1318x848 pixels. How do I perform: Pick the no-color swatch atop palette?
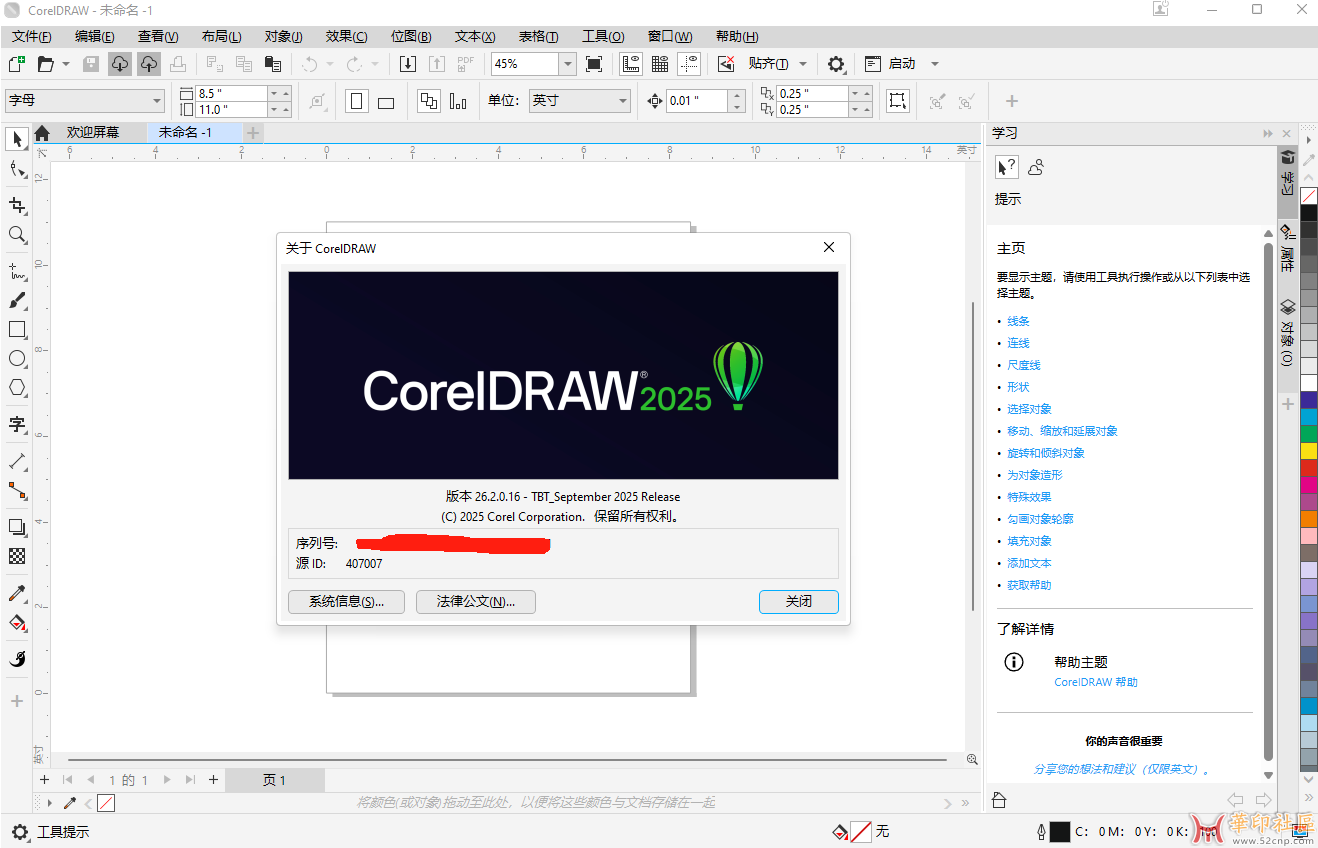[1309, 196]
